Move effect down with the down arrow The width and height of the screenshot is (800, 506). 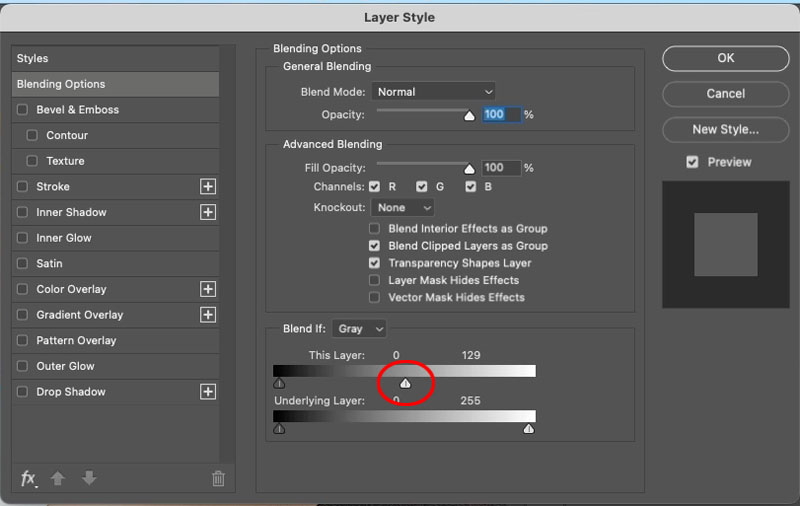[89, 478]
